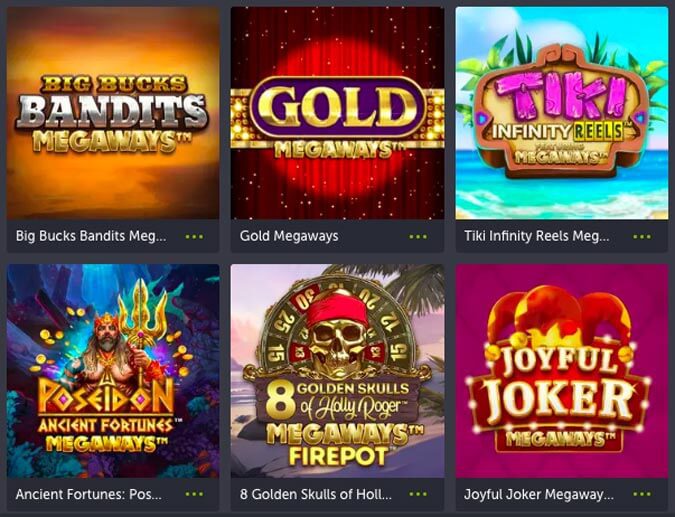Click the 'Joyful Joker Megaway...' title

[x=539, y=494]
